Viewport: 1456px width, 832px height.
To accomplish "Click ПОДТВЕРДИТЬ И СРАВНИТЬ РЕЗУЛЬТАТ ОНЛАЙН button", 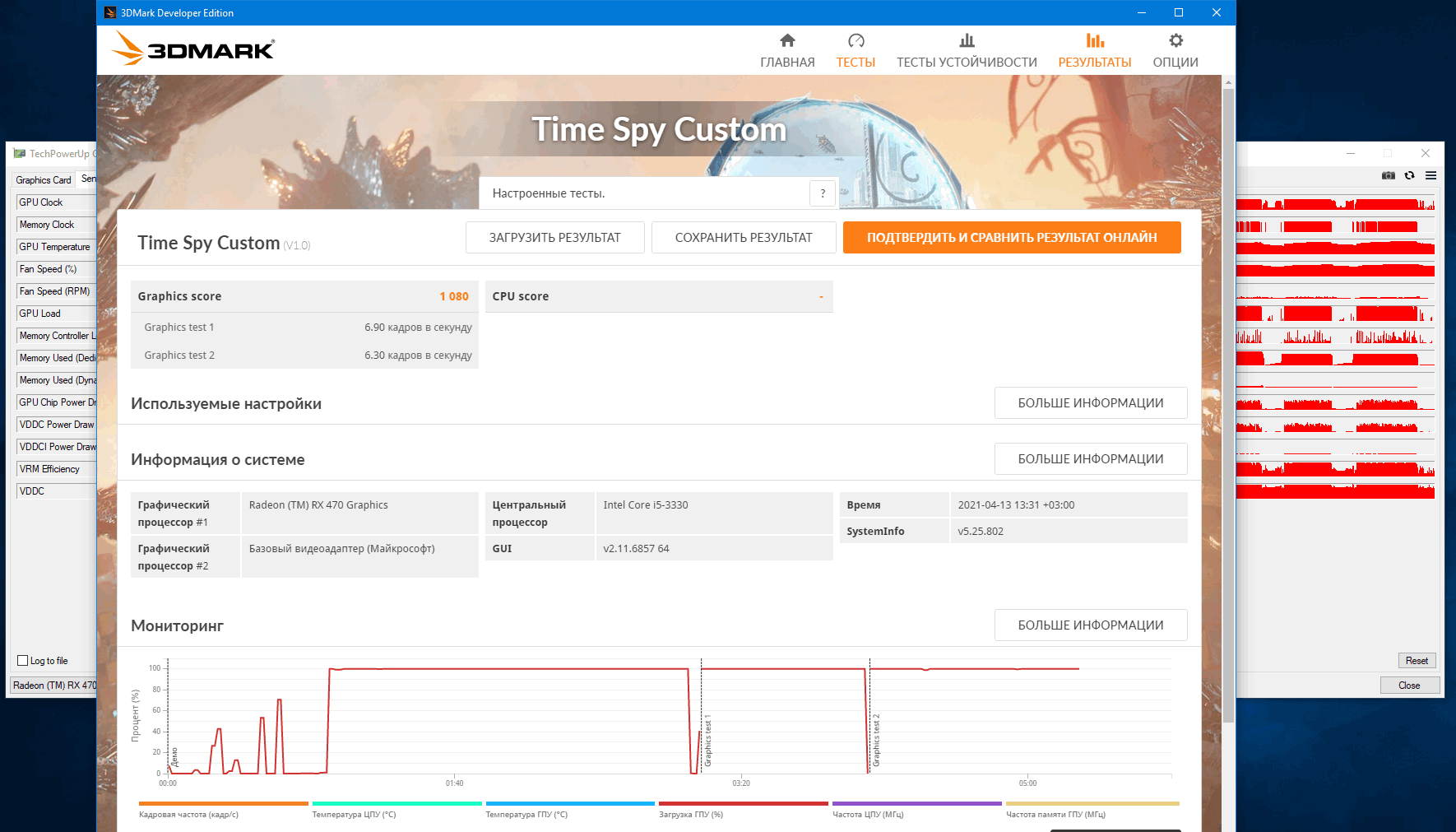I will 1012,237.
